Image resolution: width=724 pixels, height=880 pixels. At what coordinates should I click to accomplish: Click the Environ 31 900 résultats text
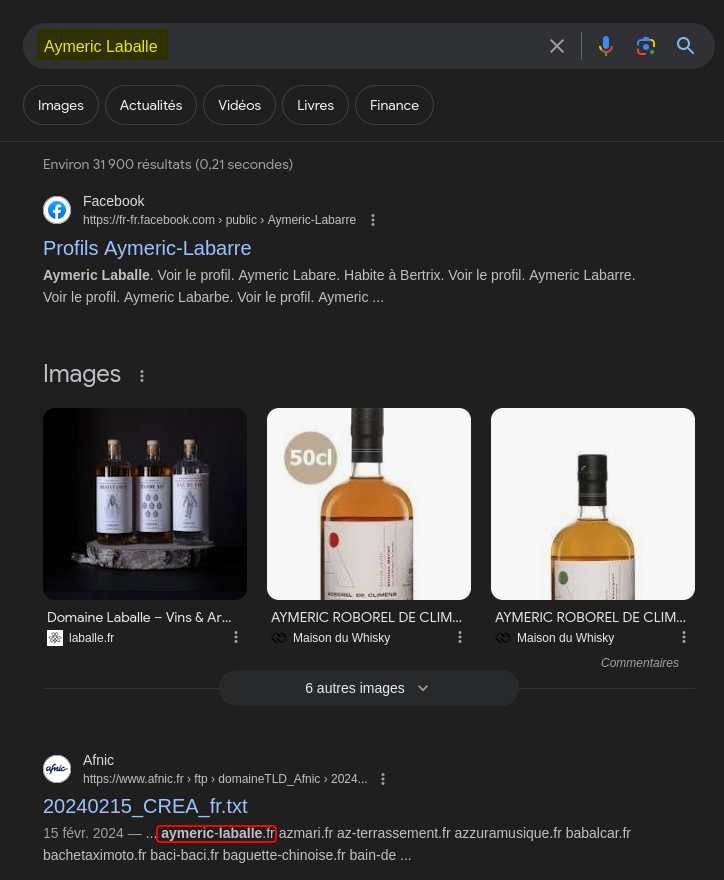(168, 164)
